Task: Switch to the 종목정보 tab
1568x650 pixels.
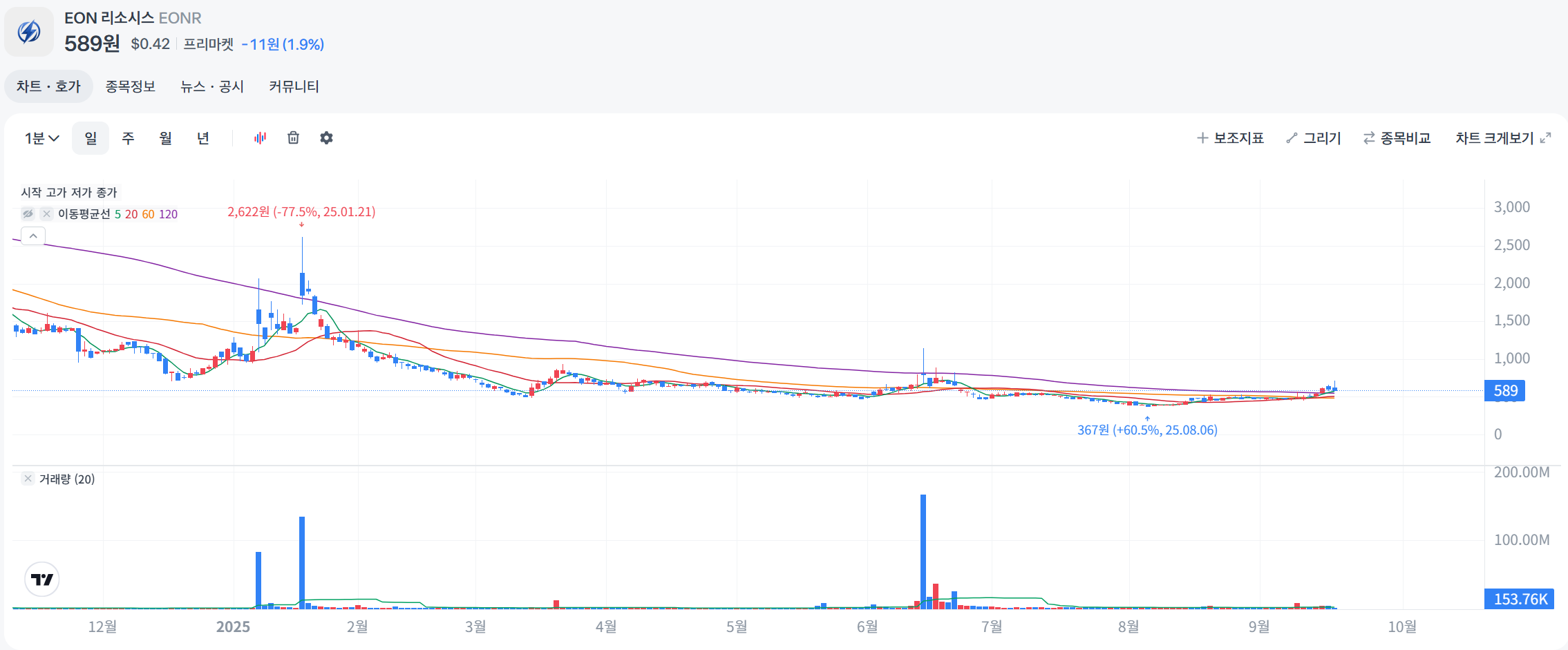Action: [x=130, y=86]
